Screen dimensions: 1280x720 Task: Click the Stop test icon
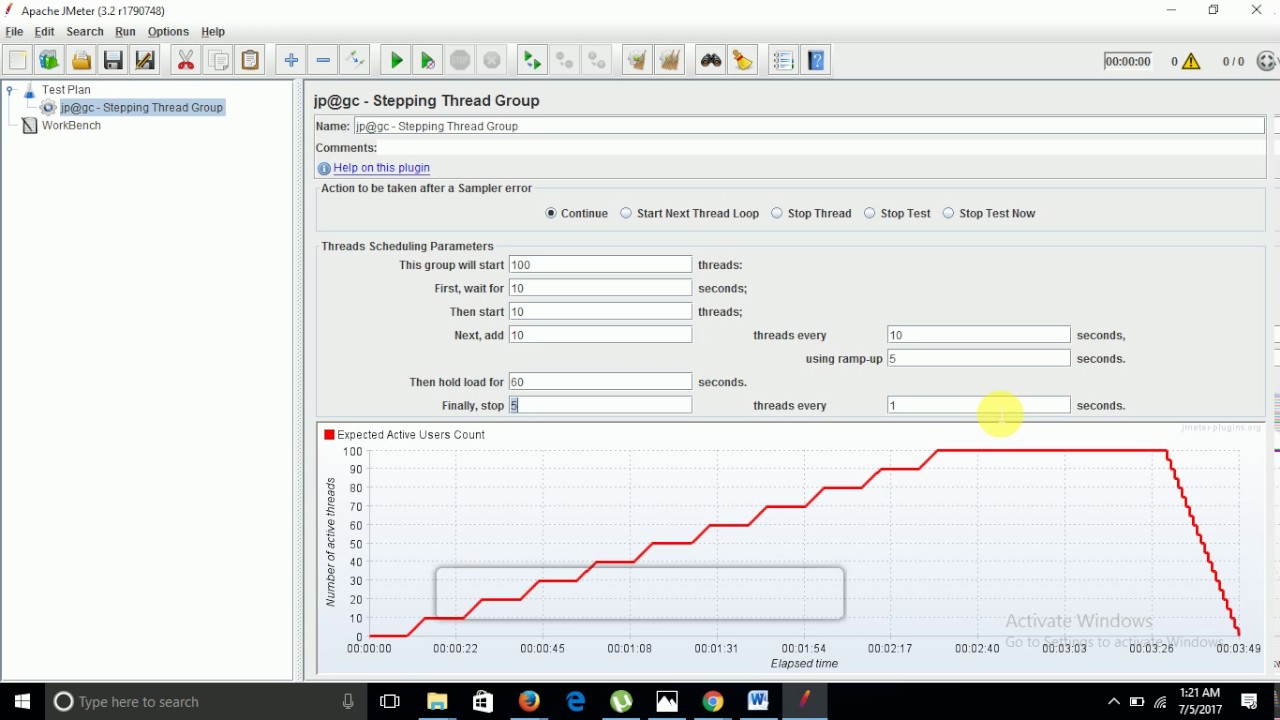460,61
